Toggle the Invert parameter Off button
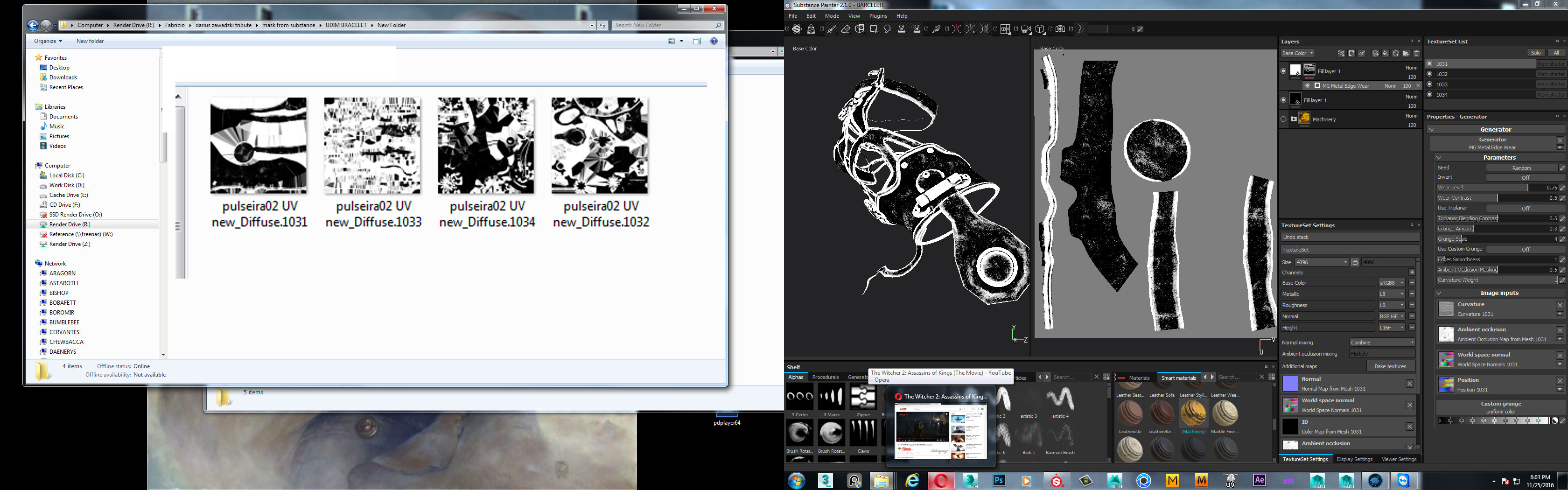This screenshot has height=490, width=1568. (1526, 178)
